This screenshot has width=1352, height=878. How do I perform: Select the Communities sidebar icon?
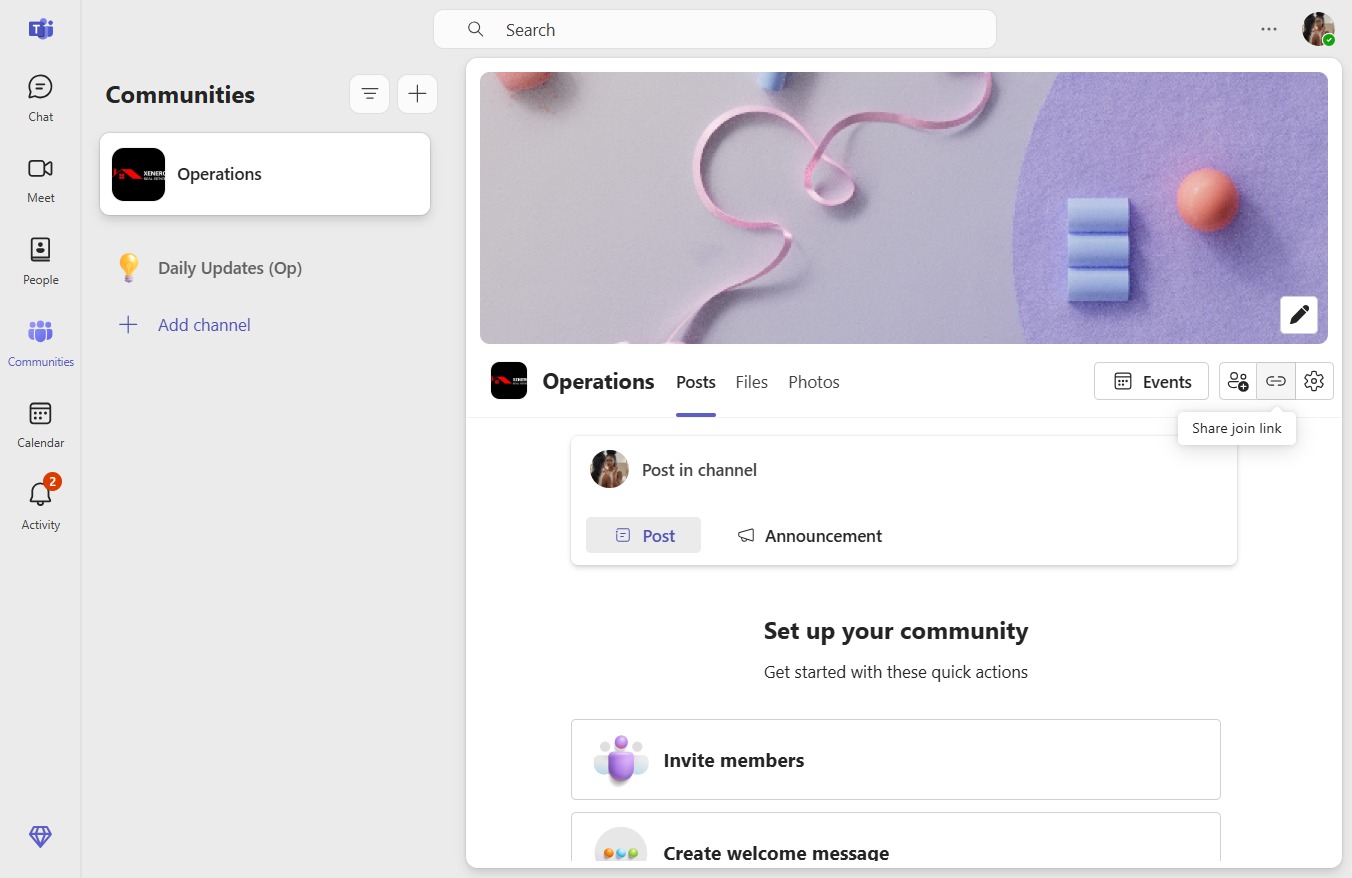tap(40, 343)
